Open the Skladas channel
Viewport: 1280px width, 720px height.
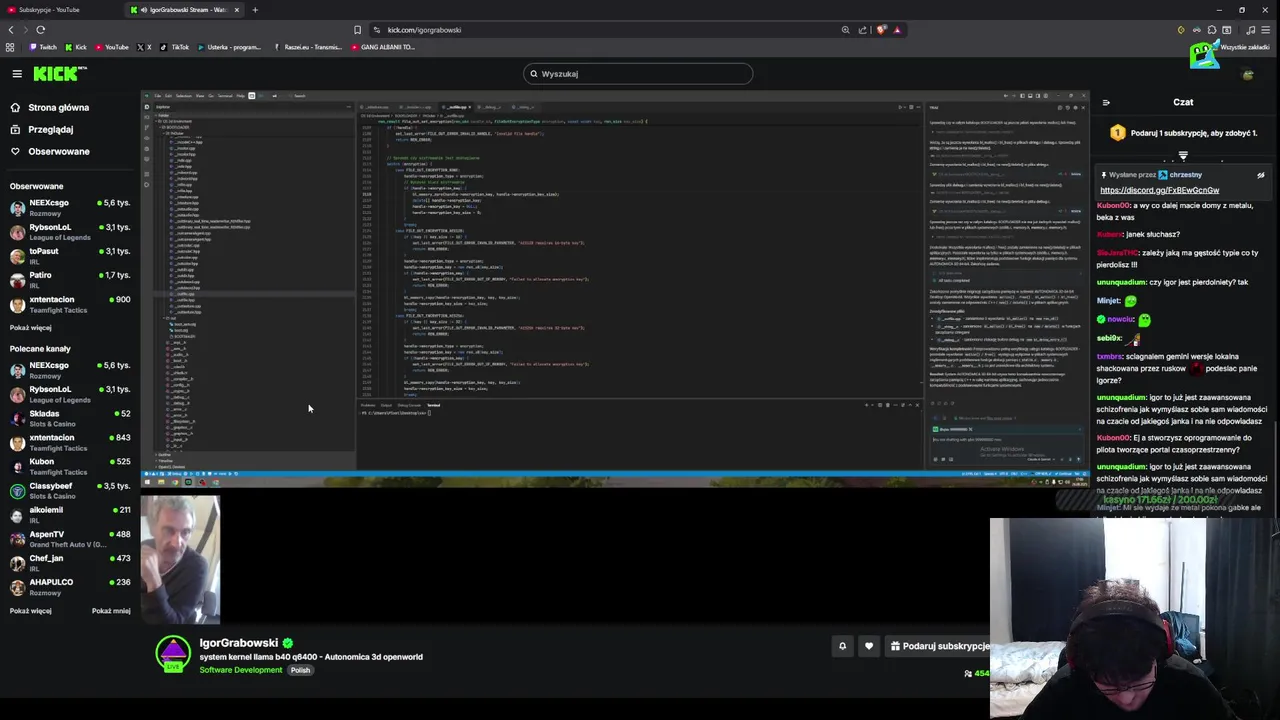pos(70,418)
